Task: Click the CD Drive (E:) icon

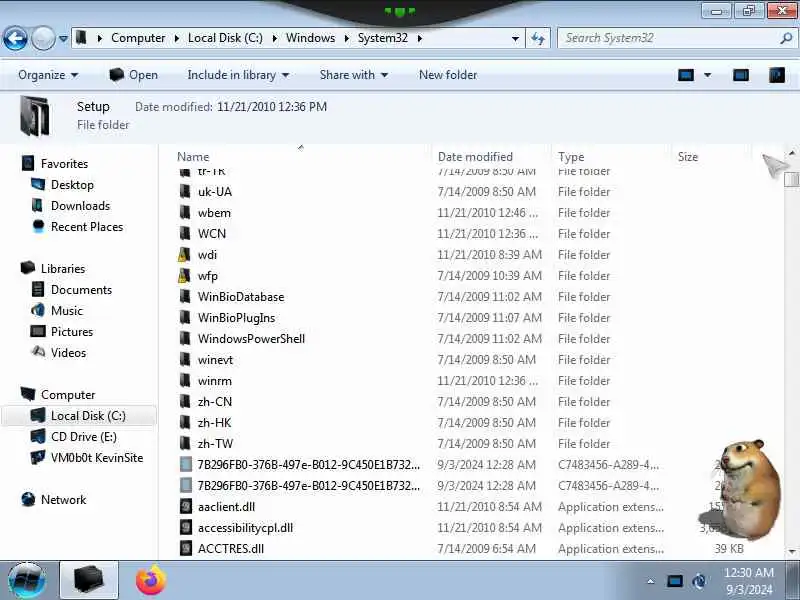Action: [x=38, y=437]
